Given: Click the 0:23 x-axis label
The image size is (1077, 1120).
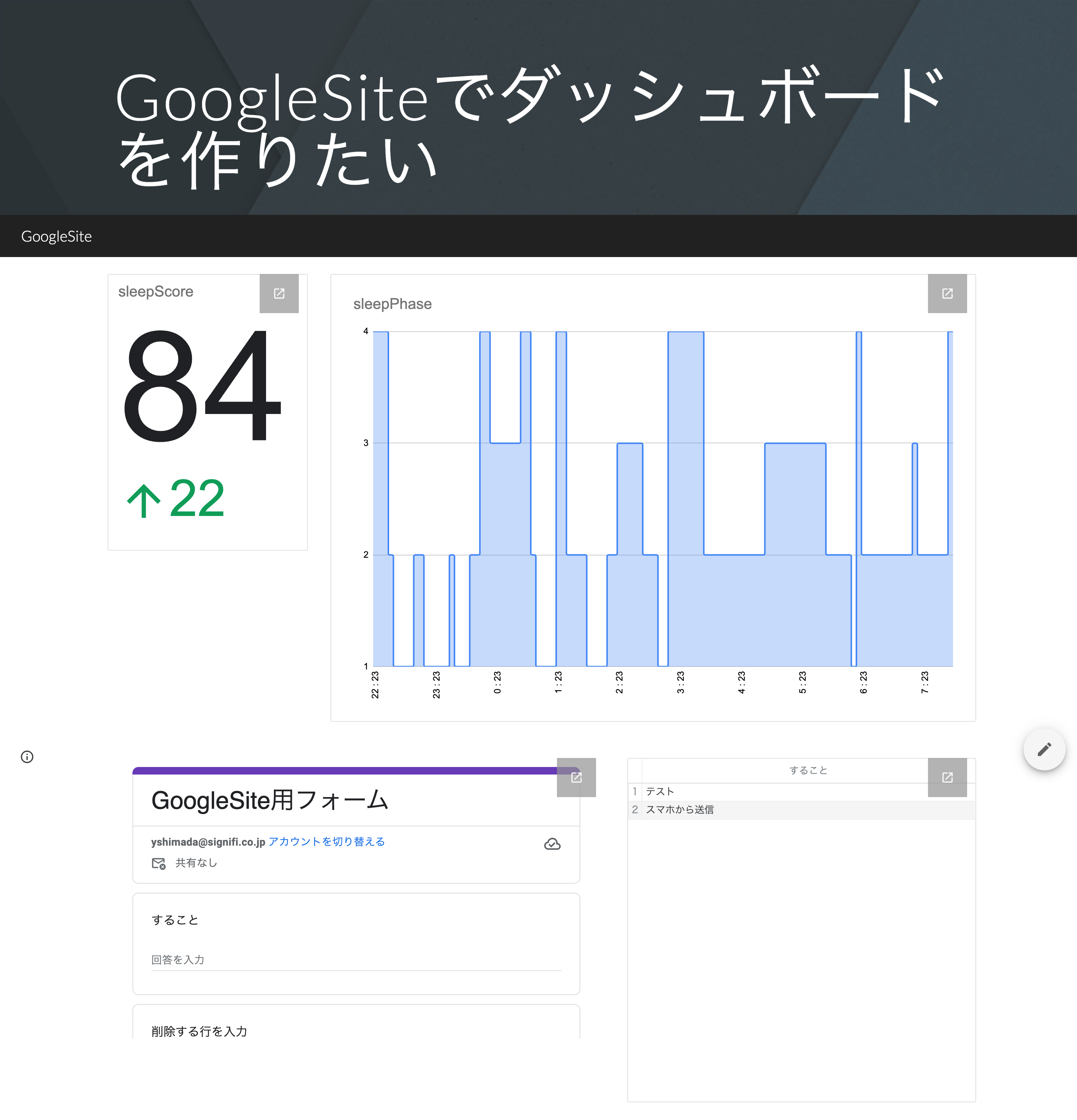Looking at the screenshot, I should (x=497, y=683).
